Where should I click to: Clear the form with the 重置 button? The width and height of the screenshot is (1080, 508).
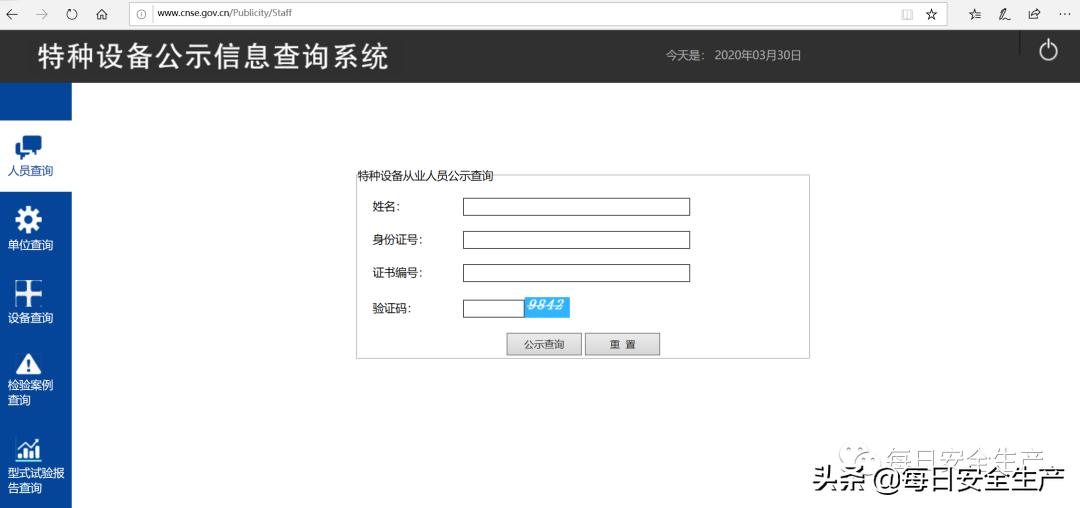[x=623, y=344]
